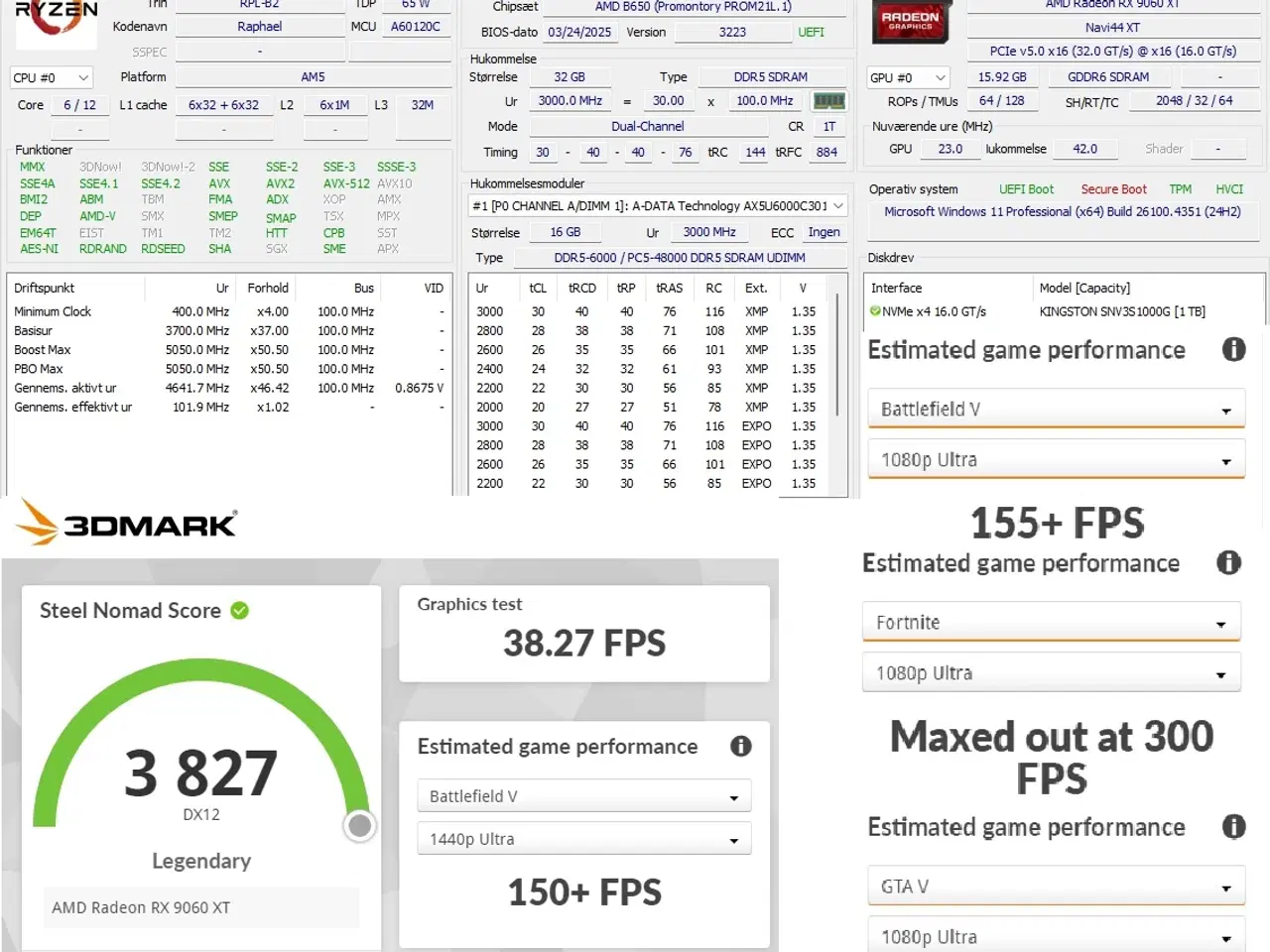Click the UEFI Boot status label
1270x952 pixels.
[1026, 189]
